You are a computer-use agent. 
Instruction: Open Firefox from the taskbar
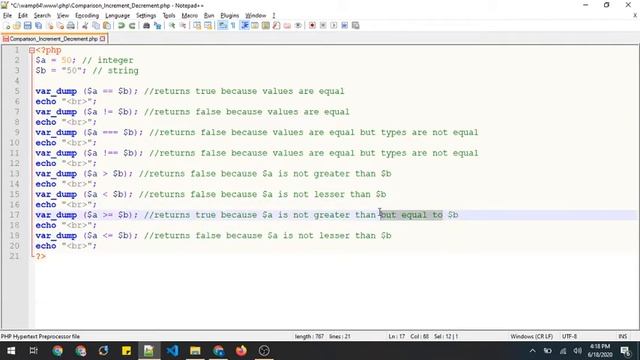pos(241,351)
